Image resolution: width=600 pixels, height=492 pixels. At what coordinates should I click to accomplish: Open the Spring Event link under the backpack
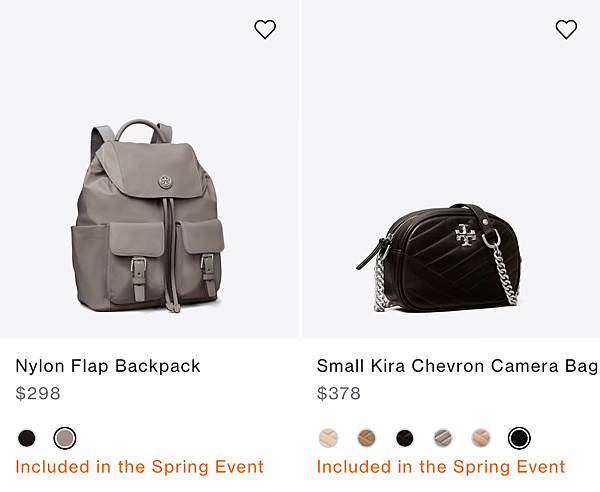pyautogui.click(x=140, y=467)
